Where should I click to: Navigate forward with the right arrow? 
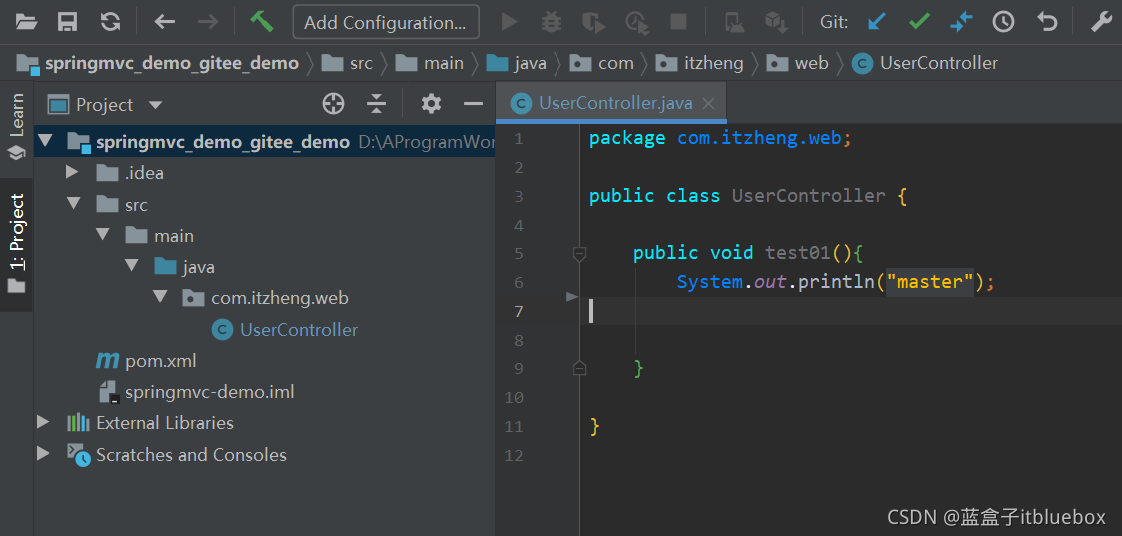pos(208,22)
